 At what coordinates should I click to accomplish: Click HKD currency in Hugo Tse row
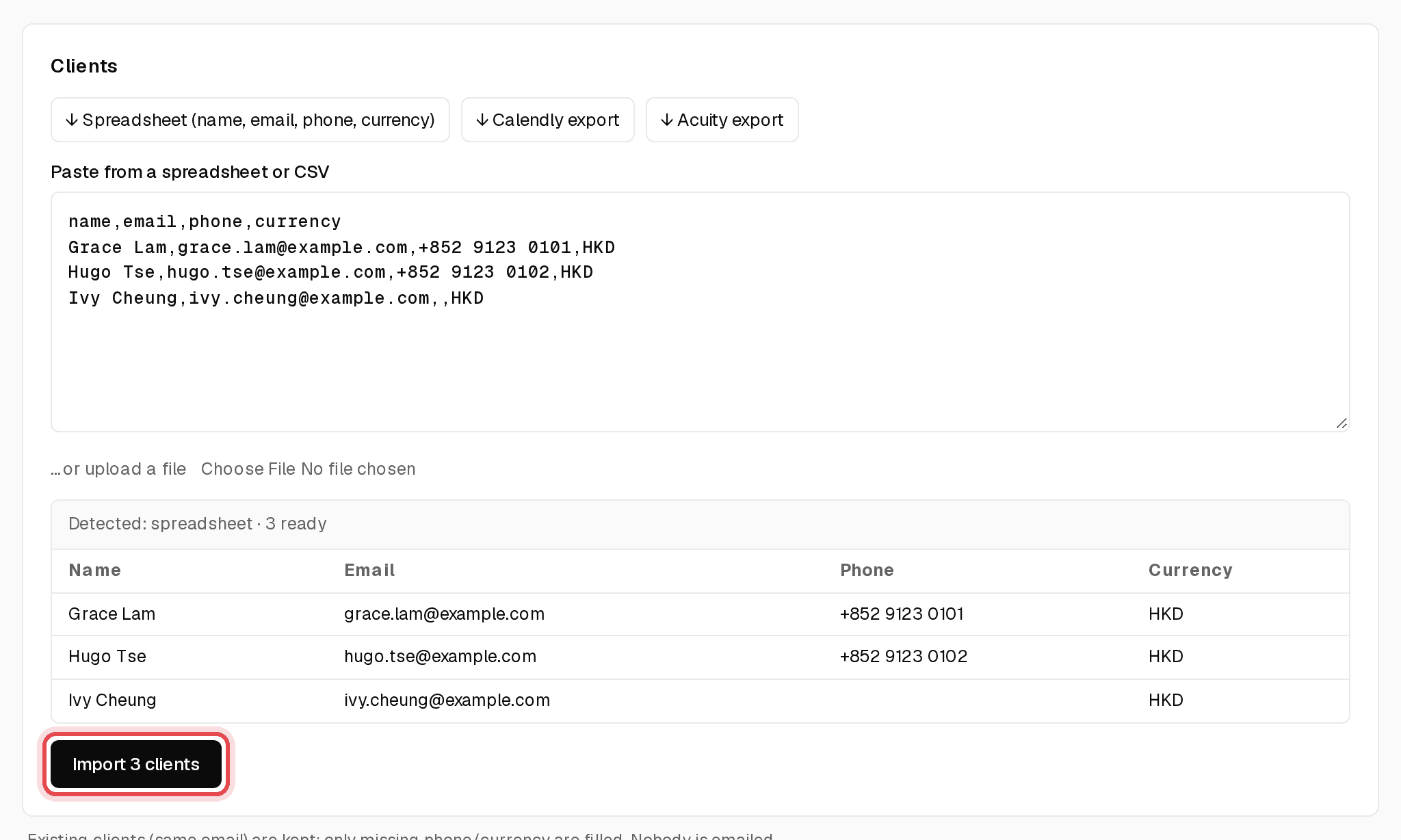1166,657
